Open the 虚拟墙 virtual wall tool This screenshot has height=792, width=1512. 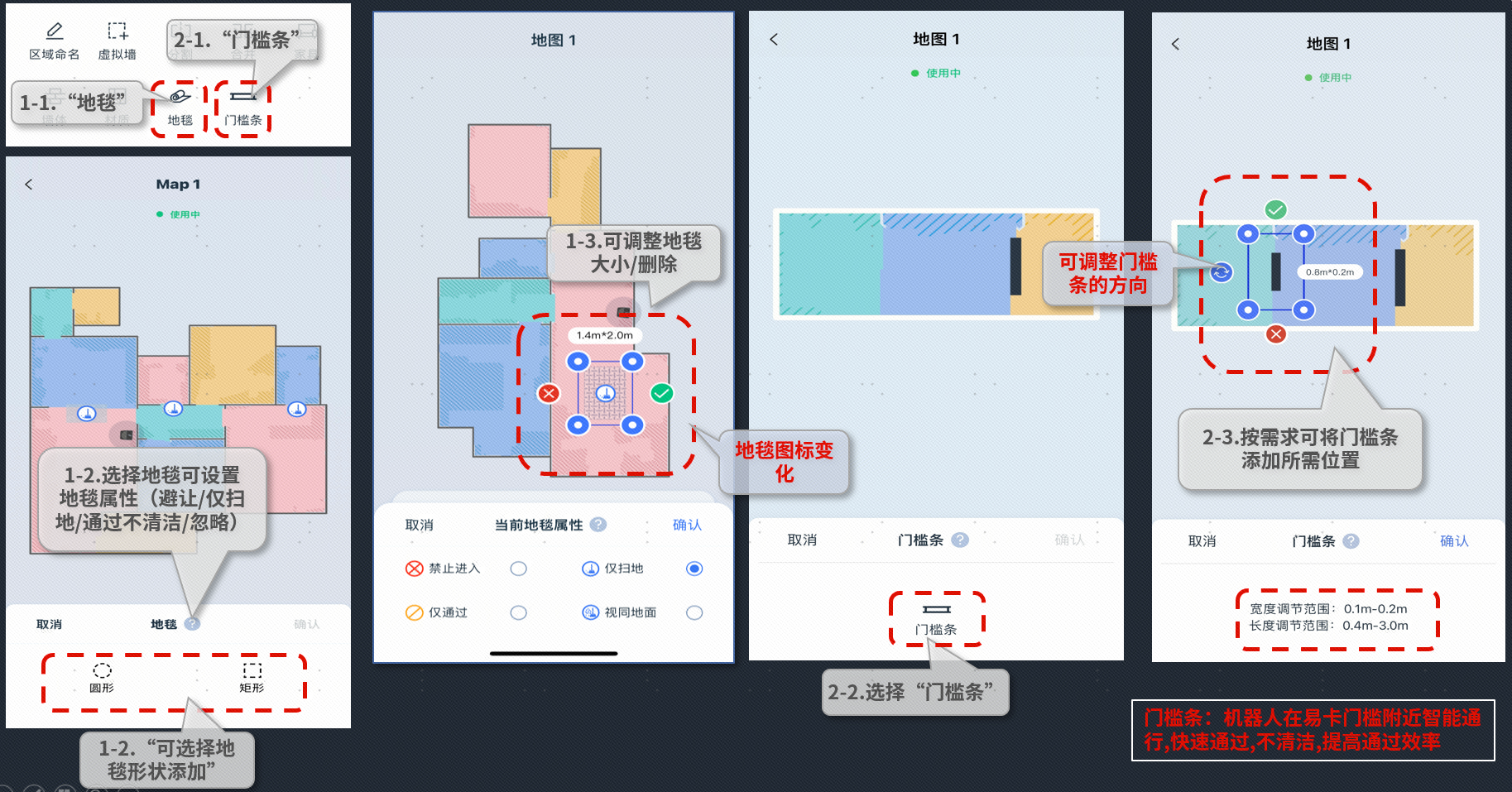[x=118, y=41]
